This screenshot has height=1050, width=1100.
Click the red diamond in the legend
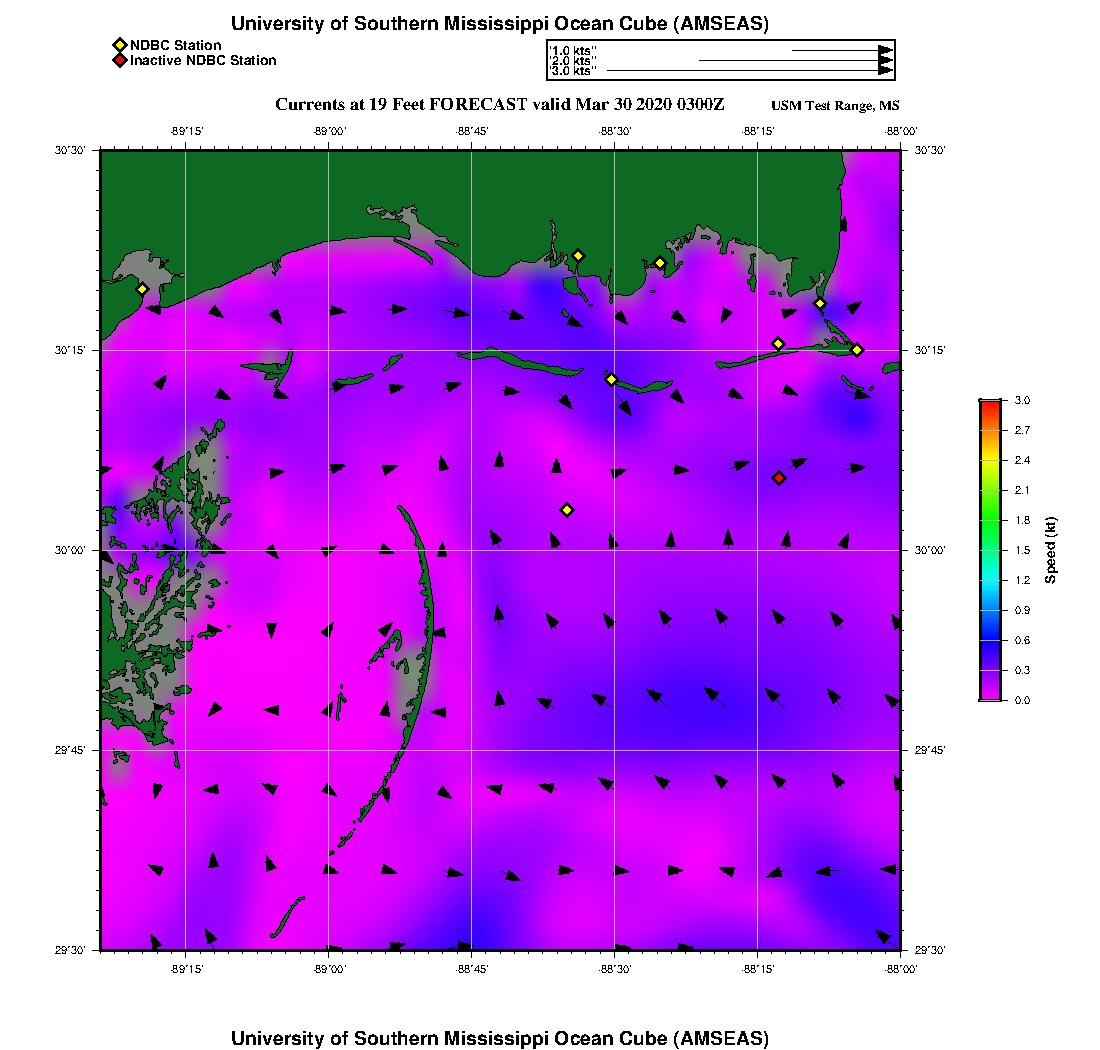point(119,61)
